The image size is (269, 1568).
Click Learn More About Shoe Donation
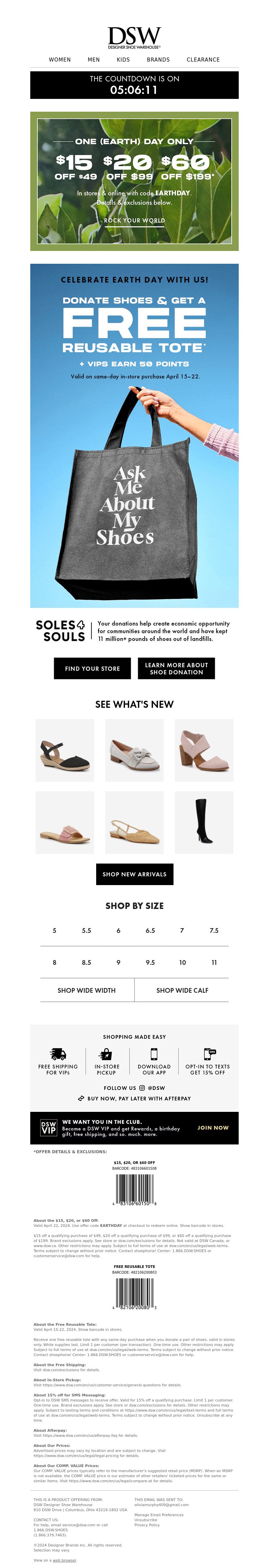pos(177,668)
